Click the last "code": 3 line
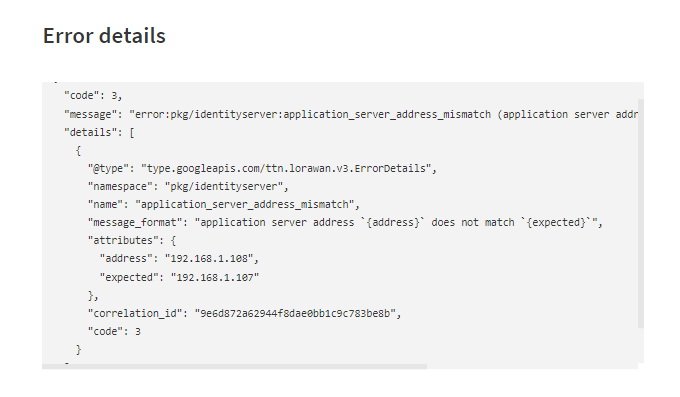This screenshot has height=397, width=680. [114, 331]
